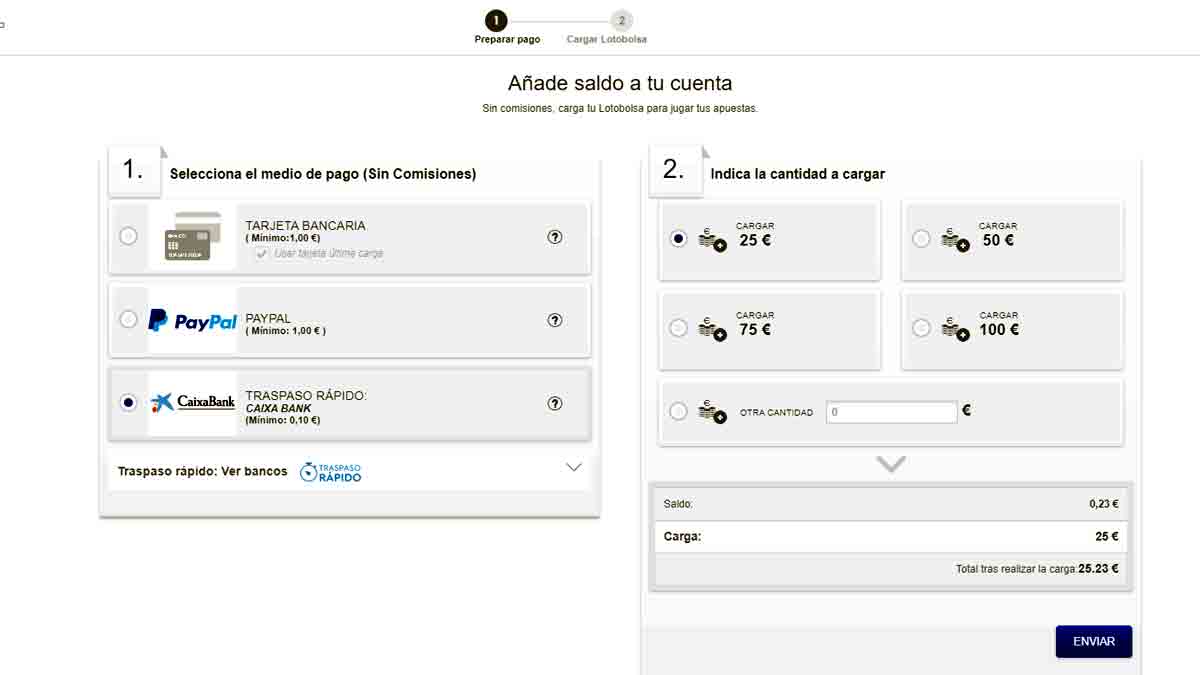
Task: Click the help icon for CaixaBank
Action: pyautogui.click(x=555, y=403)
